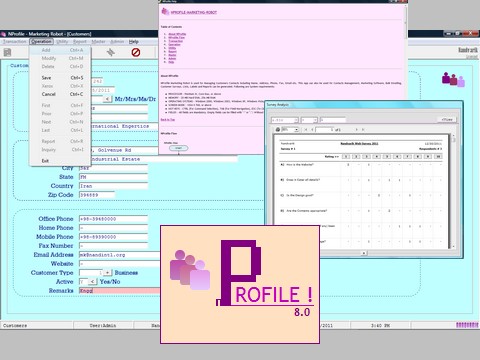Click the print icon in Survey Analysis
Image resolution: width=480 pixels, height=360 pixels.
pos(278,129)
